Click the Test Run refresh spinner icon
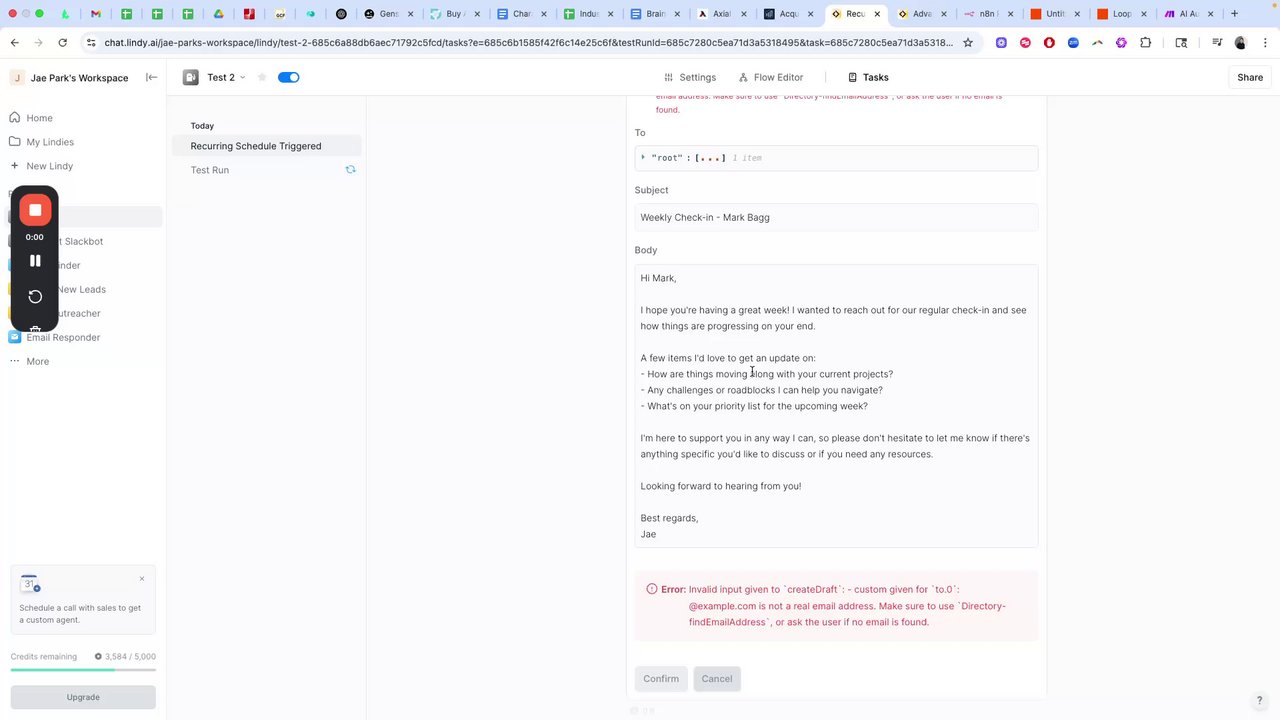 click(x=350, y=170)
